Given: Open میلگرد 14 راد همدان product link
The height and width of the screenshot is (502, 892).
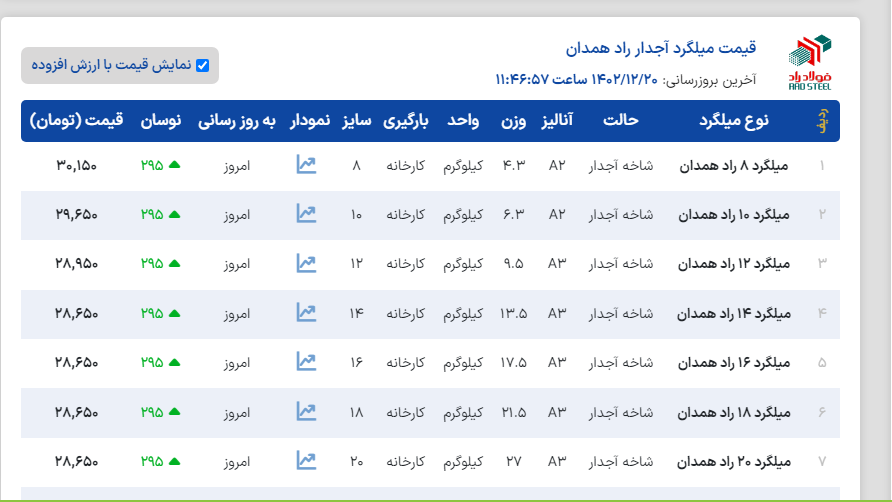Looking at the screenshot, I should pos(734,313).
